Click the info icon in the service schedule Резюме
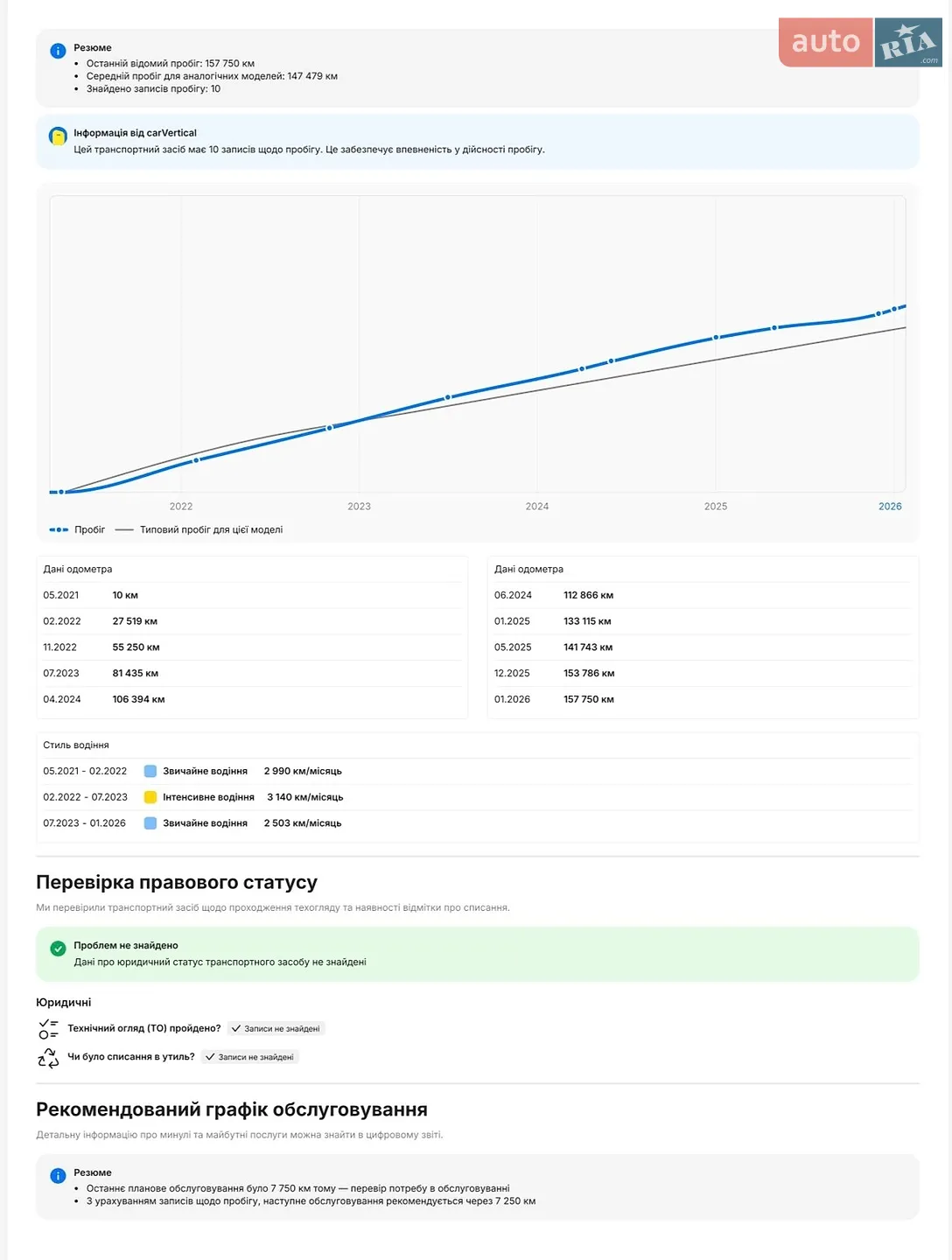 pos(58,1176)
